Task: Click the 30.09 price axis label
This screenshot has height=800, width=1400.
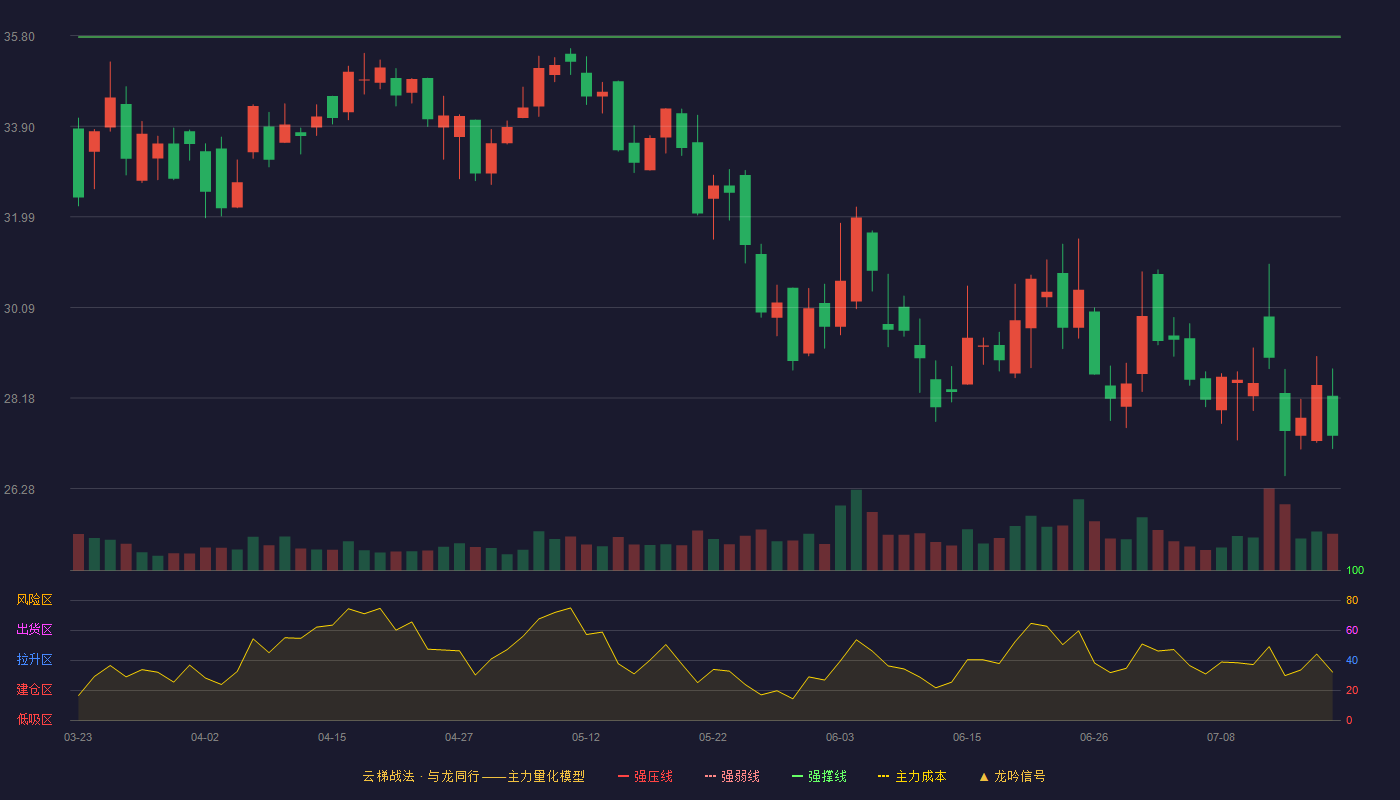Action: click(x=19, y=308)
